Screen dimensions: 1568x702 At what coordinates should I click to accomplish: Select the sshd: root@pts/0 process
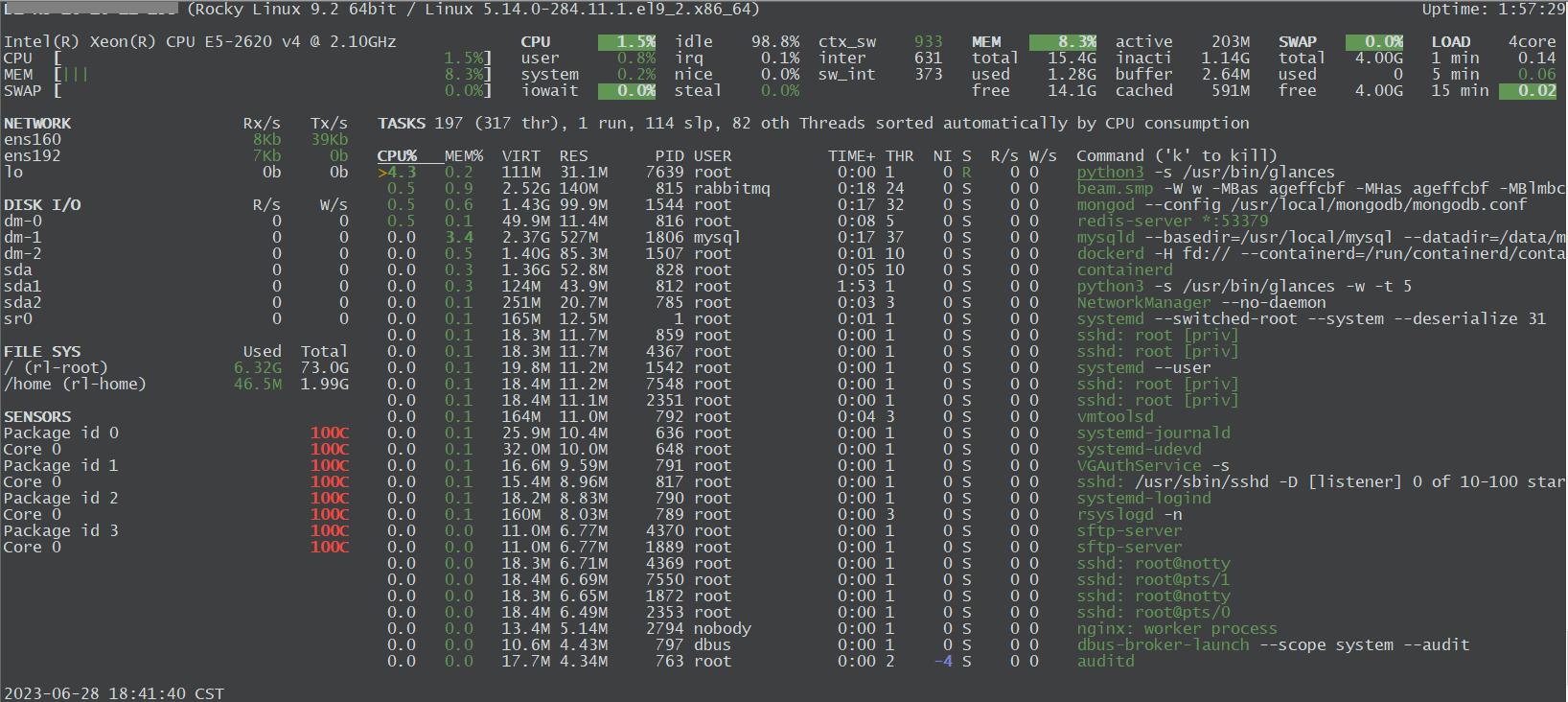pyautogui.click(x=1153, y=612)
